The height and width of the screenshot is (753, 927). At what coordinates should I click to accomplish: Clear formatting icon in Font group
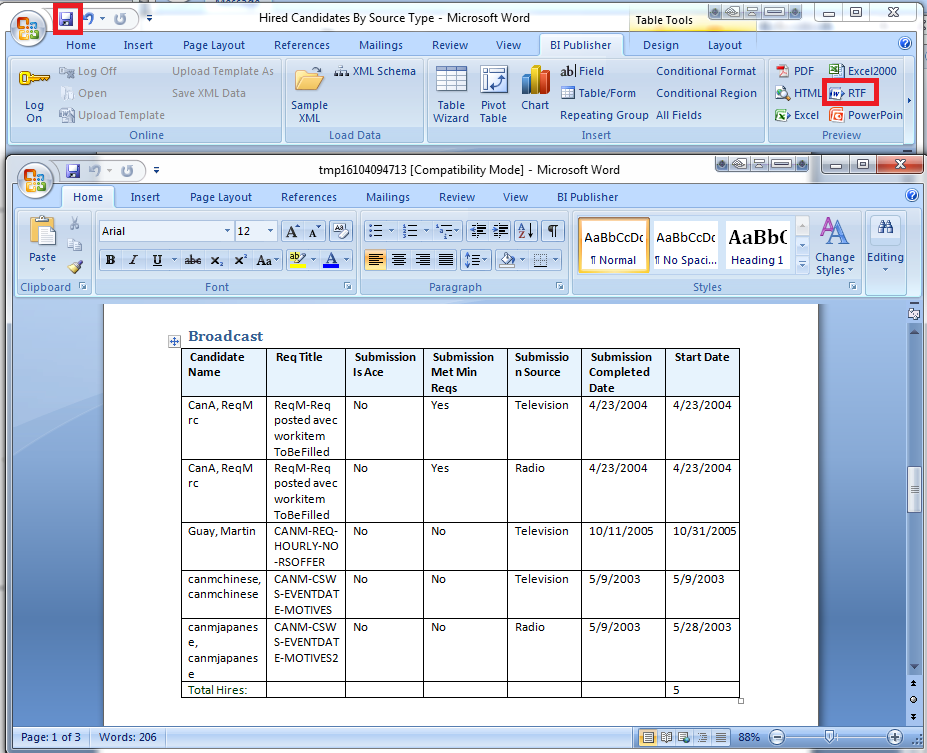click(x=341, y=231)
